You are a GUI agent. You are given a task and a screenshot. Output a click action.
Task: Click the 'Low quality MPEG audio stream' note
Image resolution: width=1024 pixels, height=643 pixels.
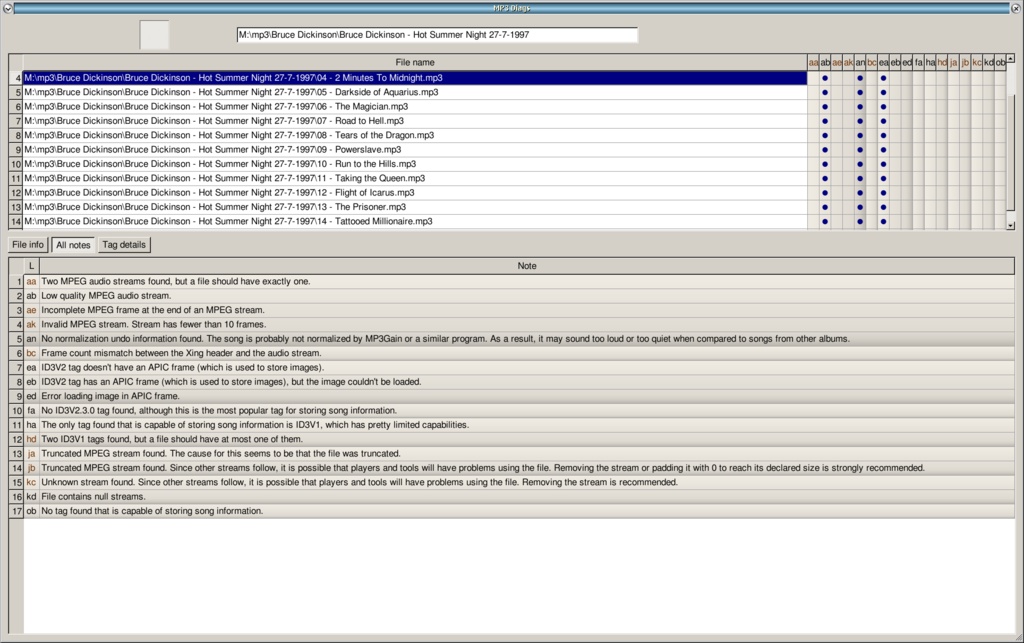106,296
